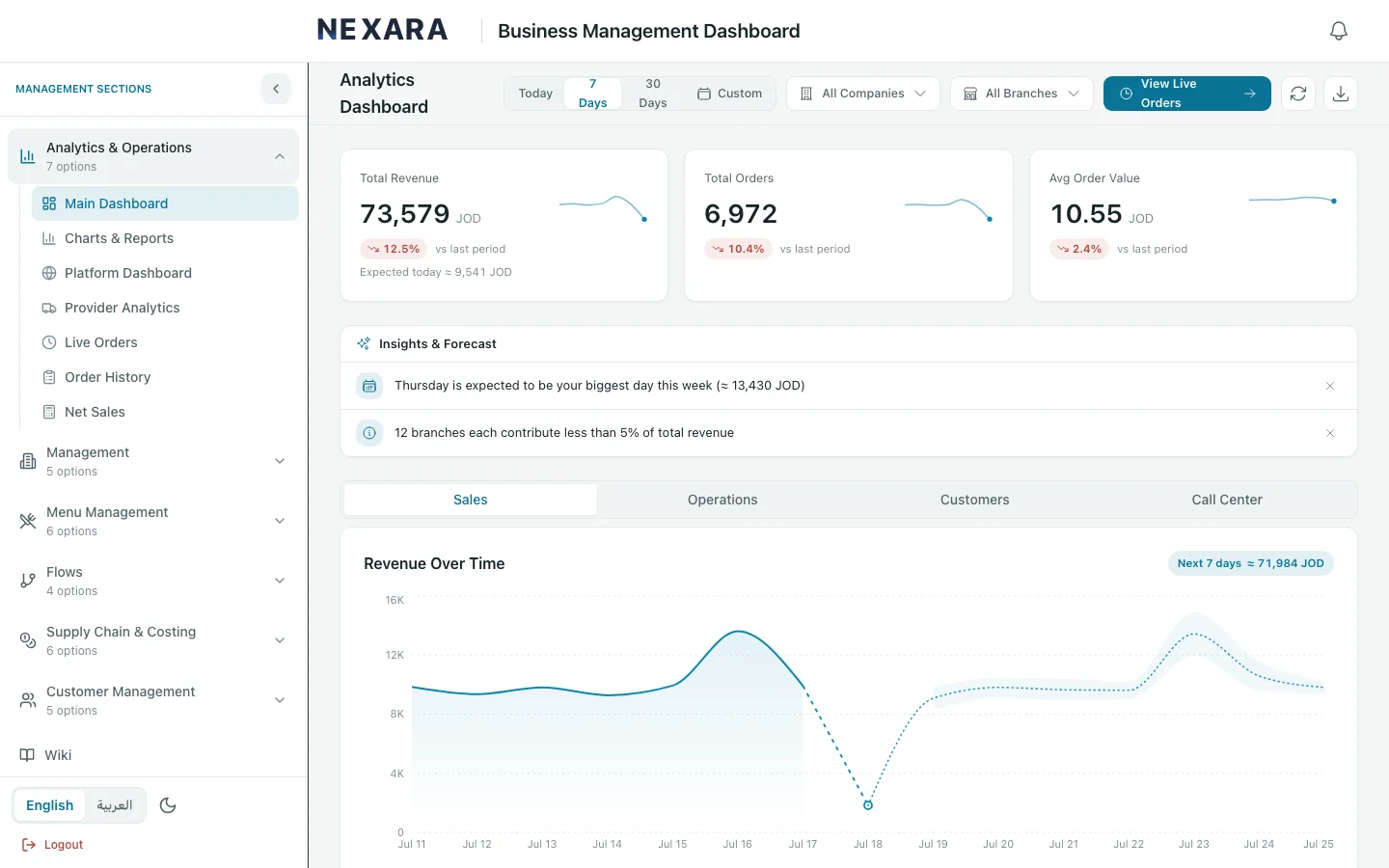Switch language to English
Screen dimensions: 1389x868
tap(50, 805)
